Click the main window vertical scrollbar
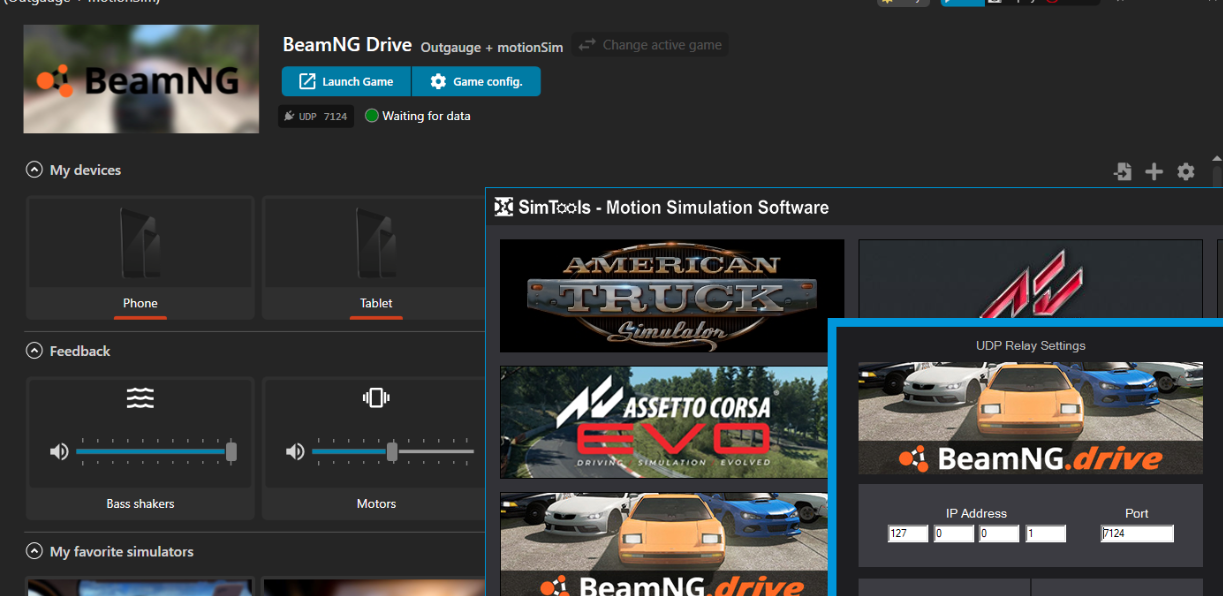The width and height of the screenshot is (1223, 596). coord(1217,171)
